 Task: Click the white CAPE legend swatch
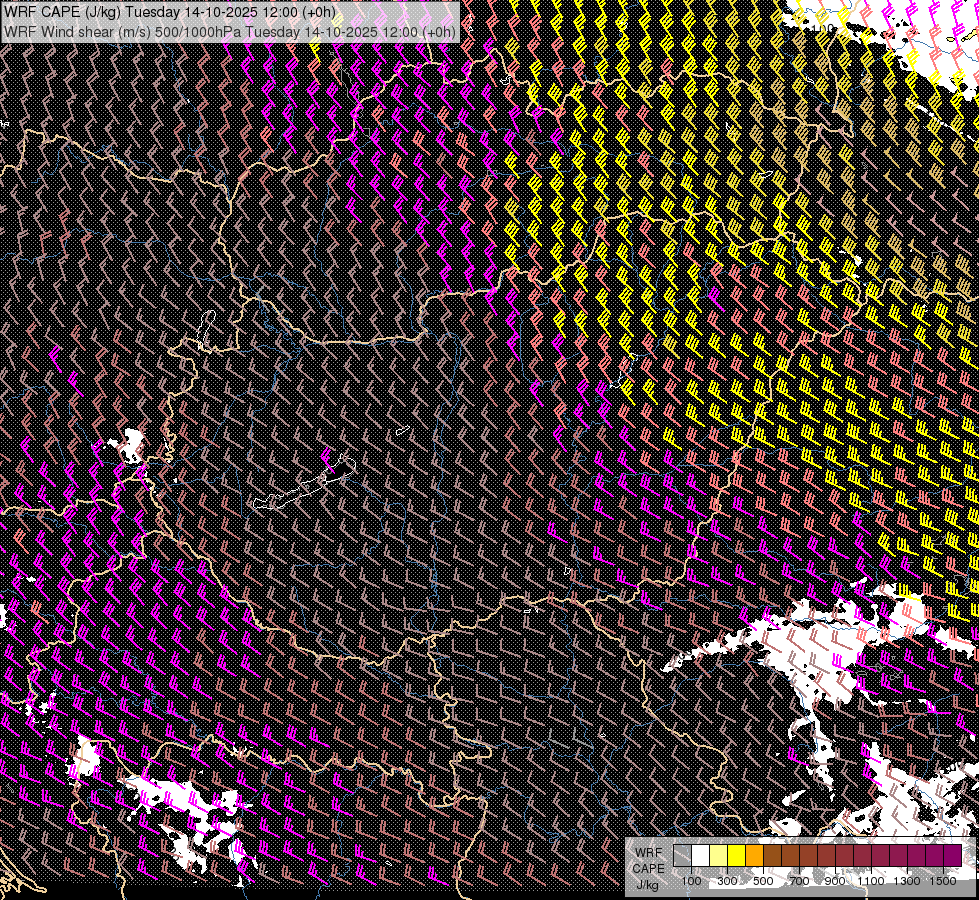700,856
